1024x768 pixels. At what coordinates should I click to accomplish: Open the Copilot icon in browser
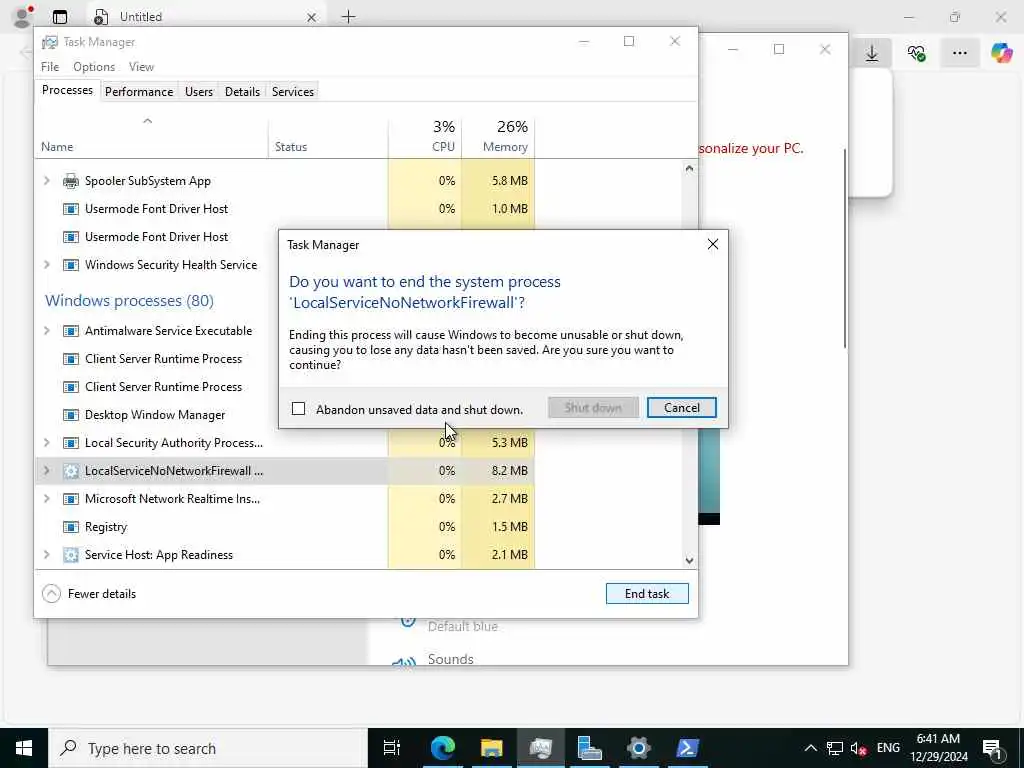point(1001,53)
